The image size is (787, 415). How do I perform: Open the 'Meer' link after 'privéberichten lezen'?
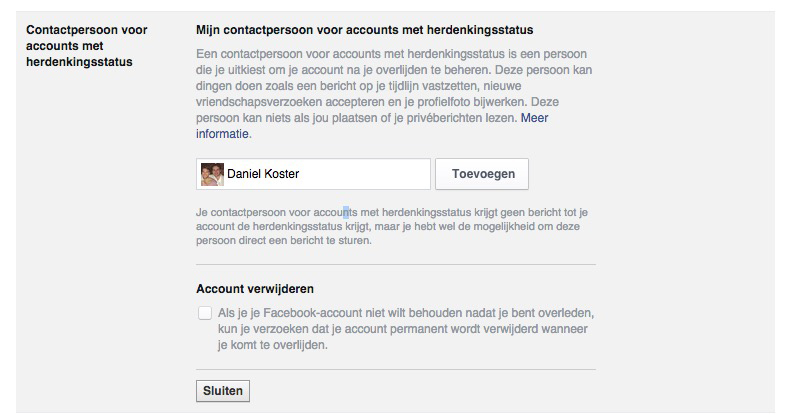pyautogui.click(x=534, y=118)
